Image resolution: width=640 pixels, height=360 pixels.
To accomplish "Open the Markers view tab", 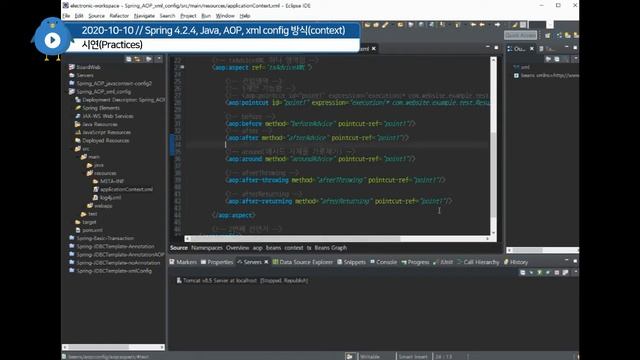I will coord(183,262).
